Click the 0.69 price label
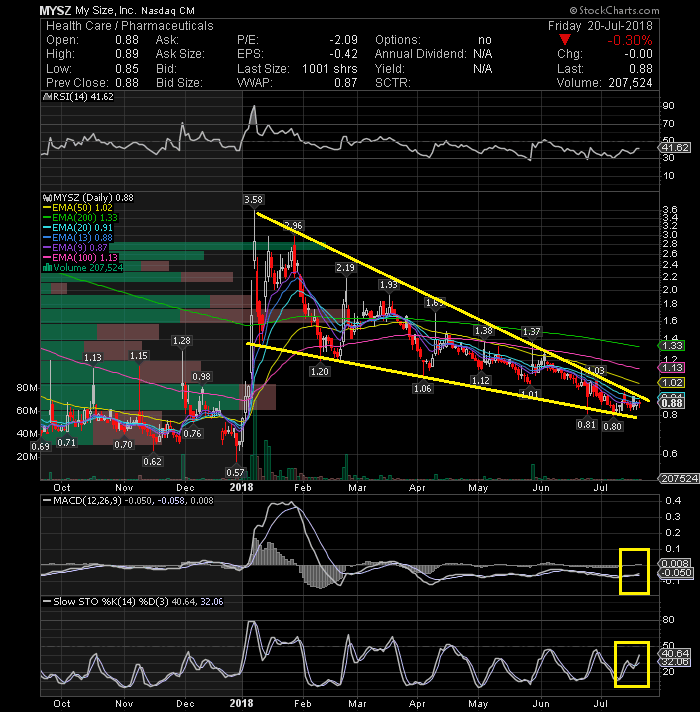 41,446
